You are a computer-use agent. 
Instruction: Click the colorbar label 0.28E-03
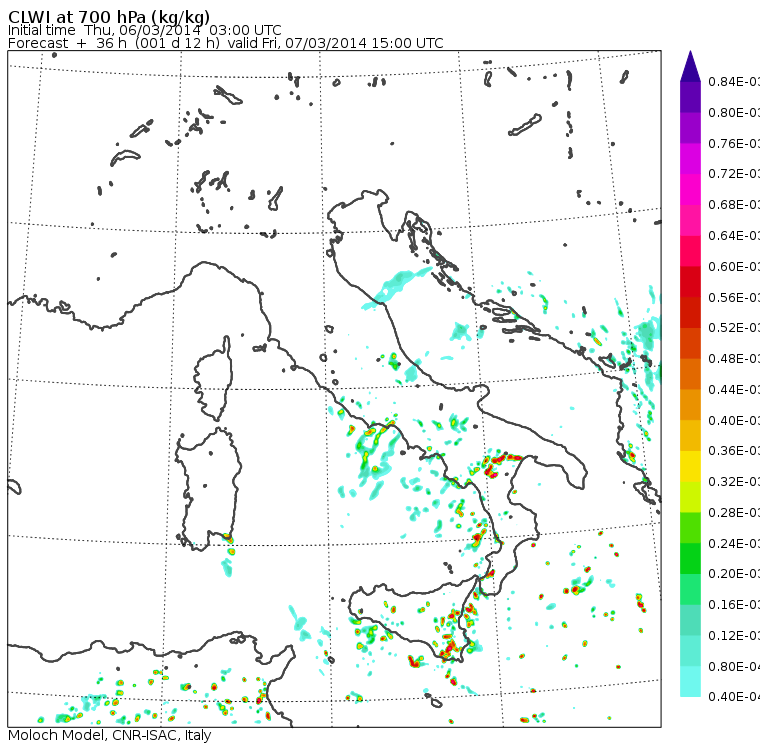pos(734,513)
